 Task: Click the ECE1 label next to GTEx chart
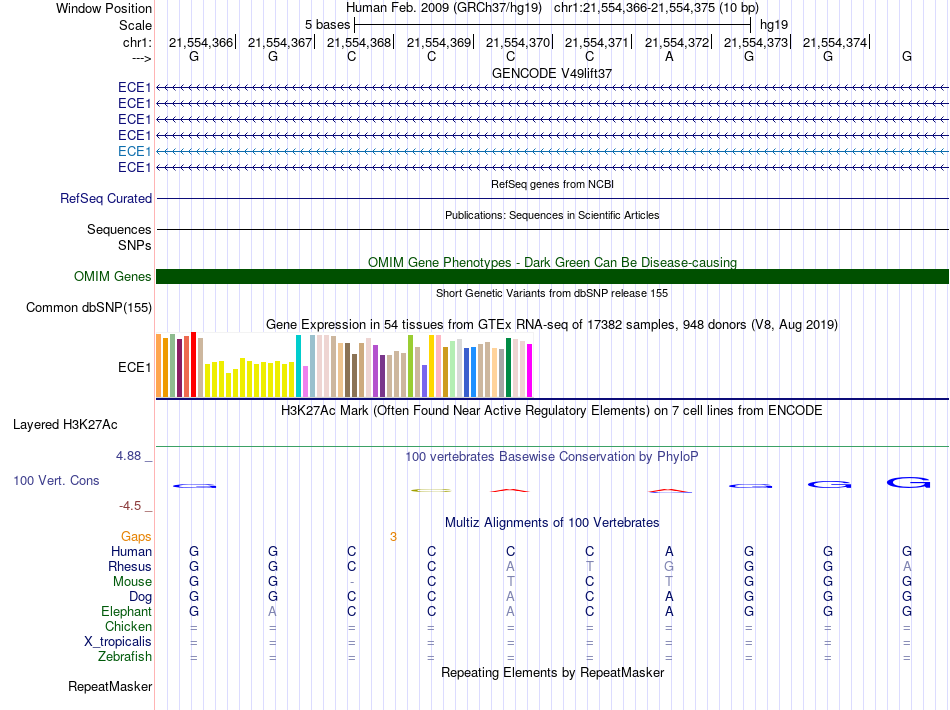134,367
